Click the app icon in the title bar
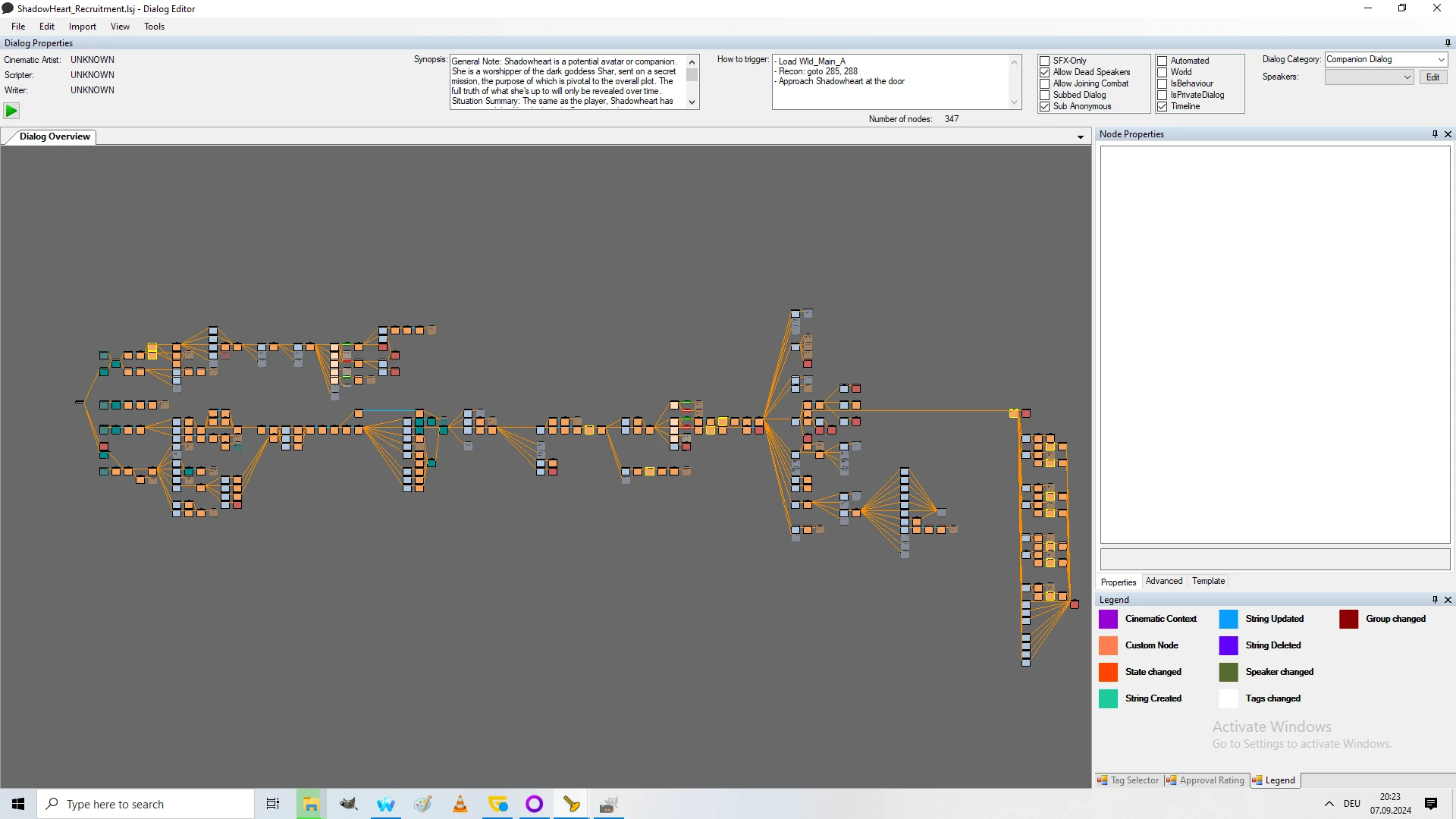Image resolution: width=1456 pixels, height=819 pixels. 8,8
